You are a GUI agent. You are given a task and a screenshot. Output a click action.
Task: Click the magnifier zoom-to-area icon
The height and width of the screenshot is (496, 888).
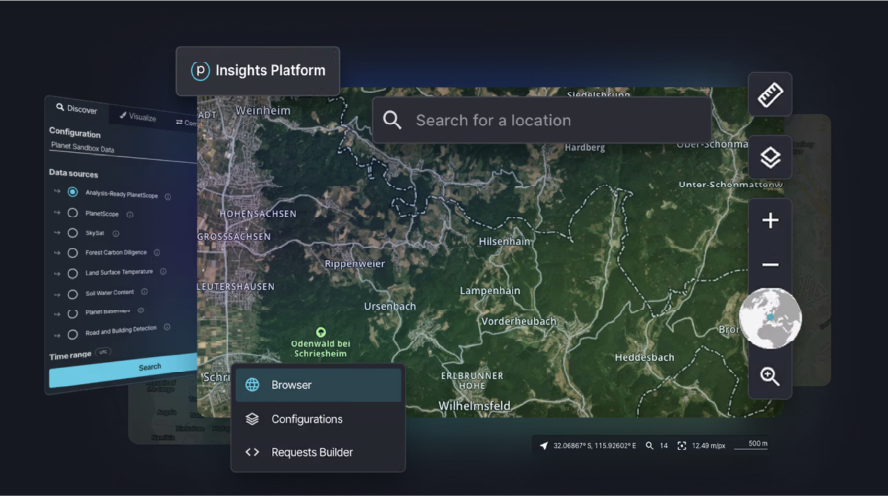pos(770,377)
